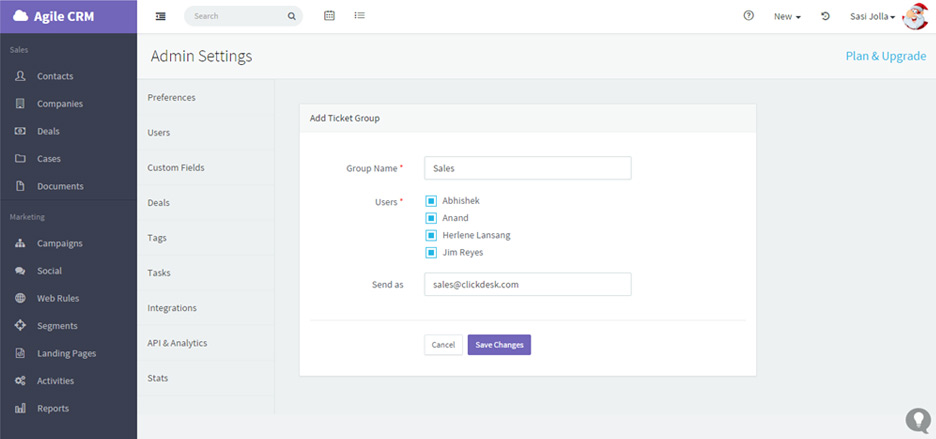Open the Sasi Jolla user dropdown
936x439 pixels.
873,17
